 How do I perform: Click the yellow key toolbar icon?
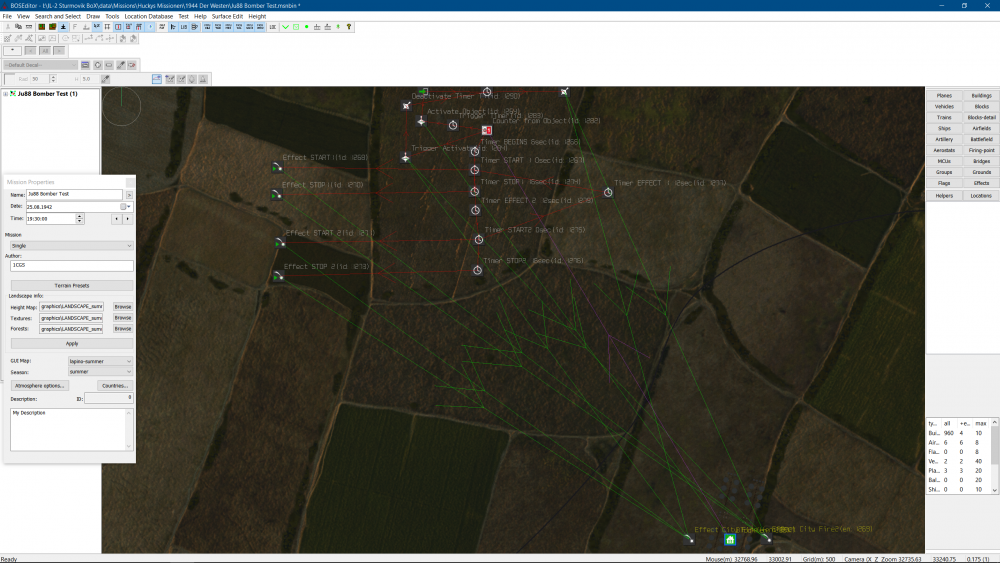[349, 27]
